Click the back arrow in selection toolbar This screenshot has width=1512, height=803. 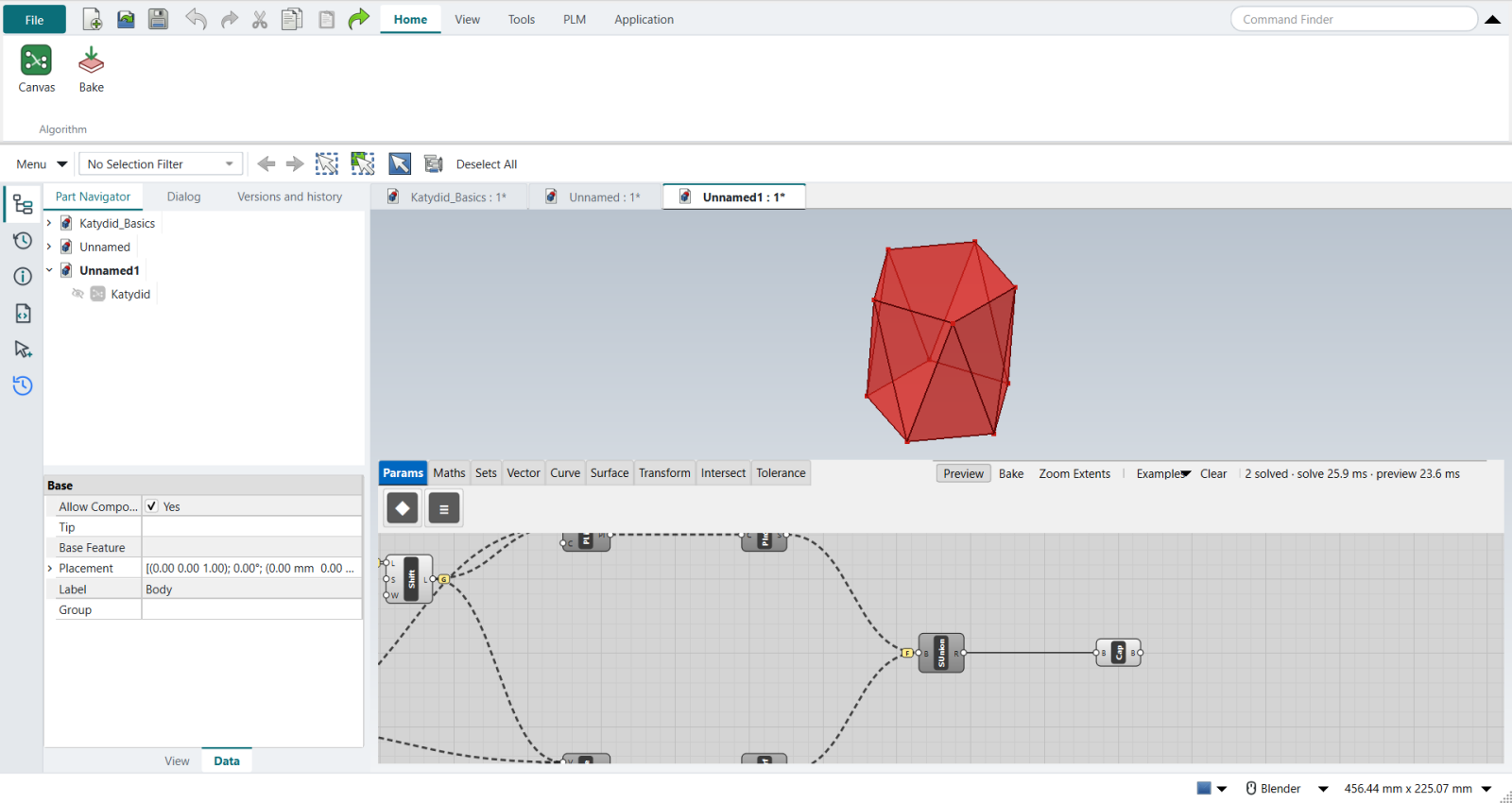266,164
